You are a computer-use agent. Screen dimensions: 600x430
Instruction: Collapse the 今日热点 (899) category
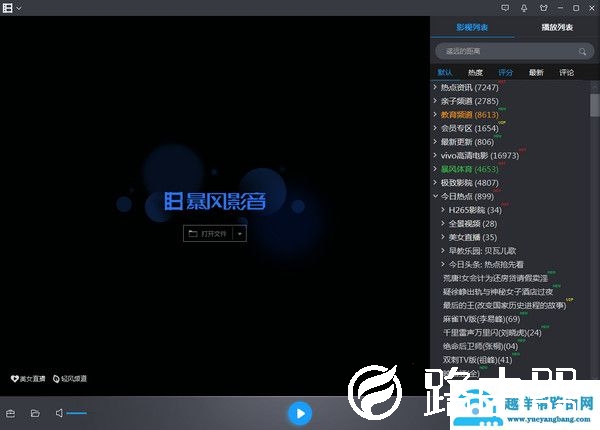click(x=435, y=196)
